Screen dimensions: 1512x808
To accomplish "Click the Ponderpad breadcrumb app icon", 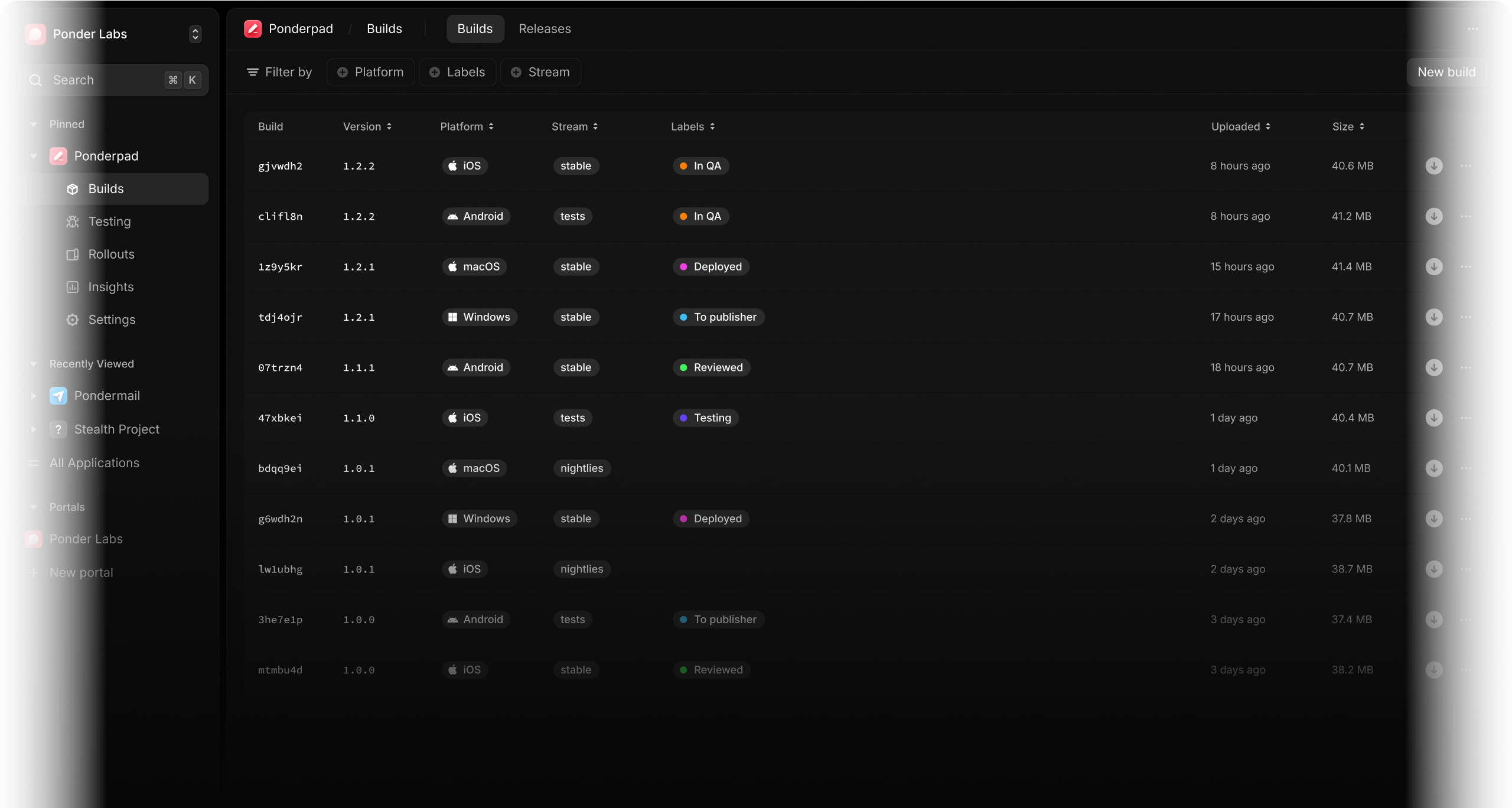I will (x=253, y=28).
